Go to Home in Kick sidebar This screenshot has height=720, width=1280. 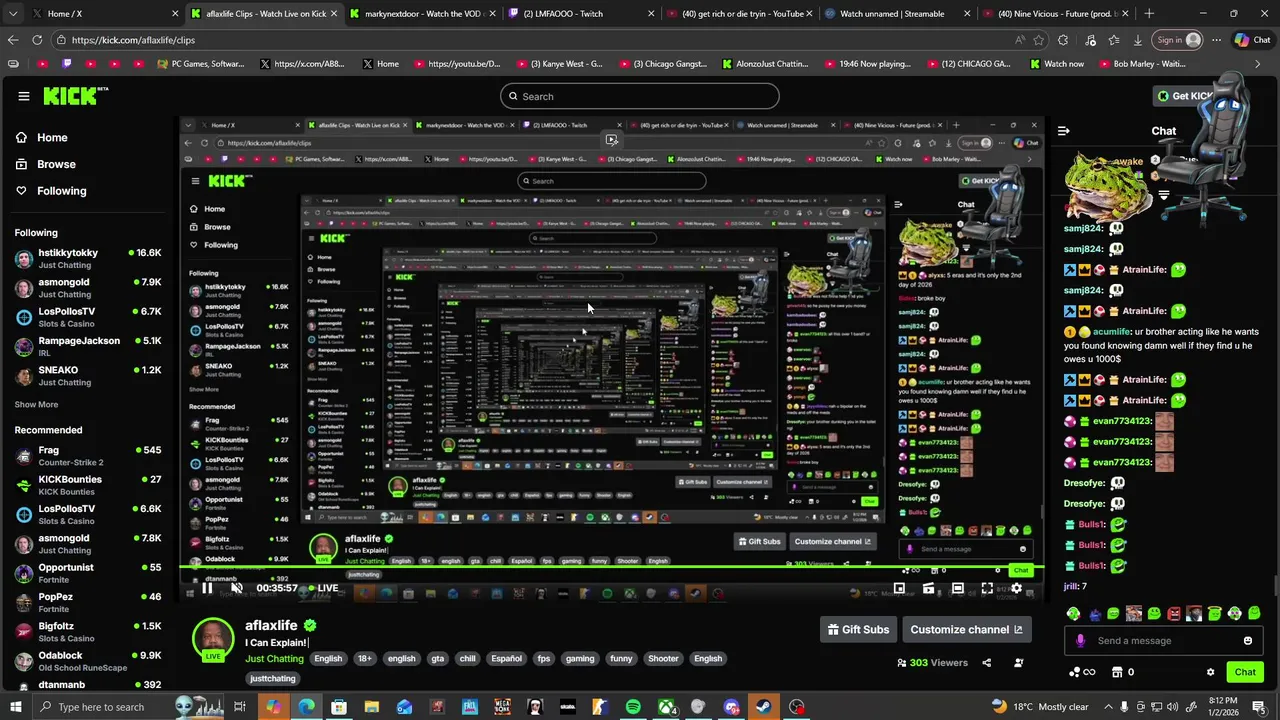52,138
